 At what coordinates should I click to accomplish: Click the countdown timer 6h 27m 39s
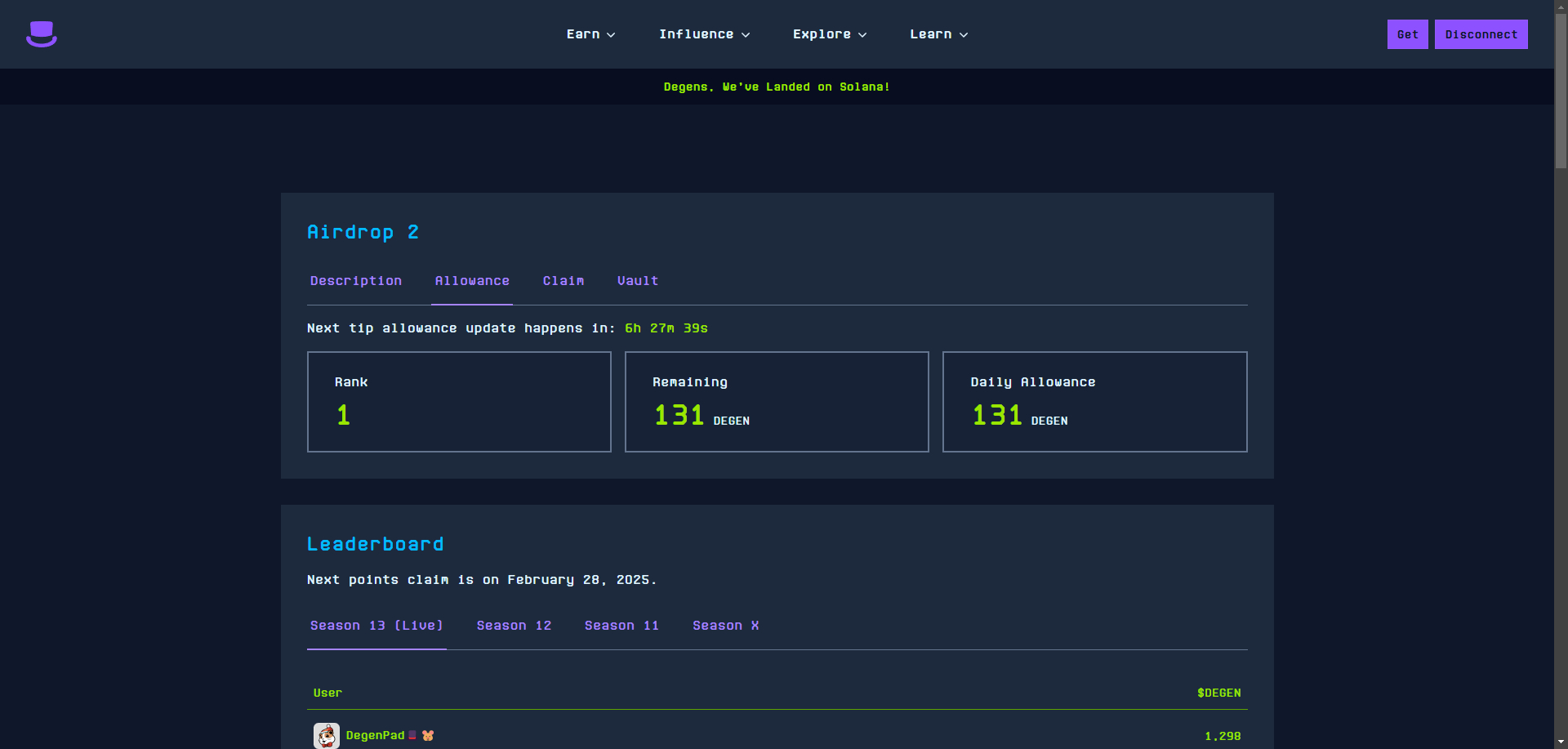[x=666, y=328]
